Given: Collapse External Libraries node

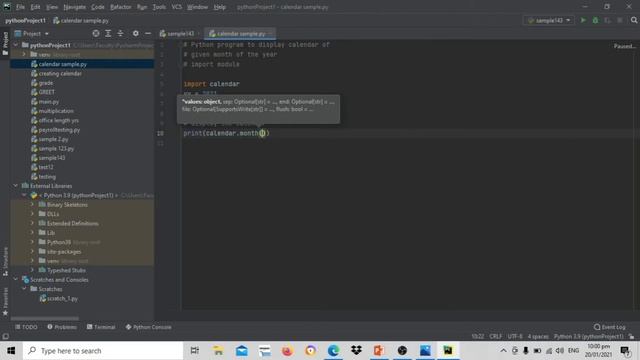Looking at the screenshot, I should (x=16, y=186).
